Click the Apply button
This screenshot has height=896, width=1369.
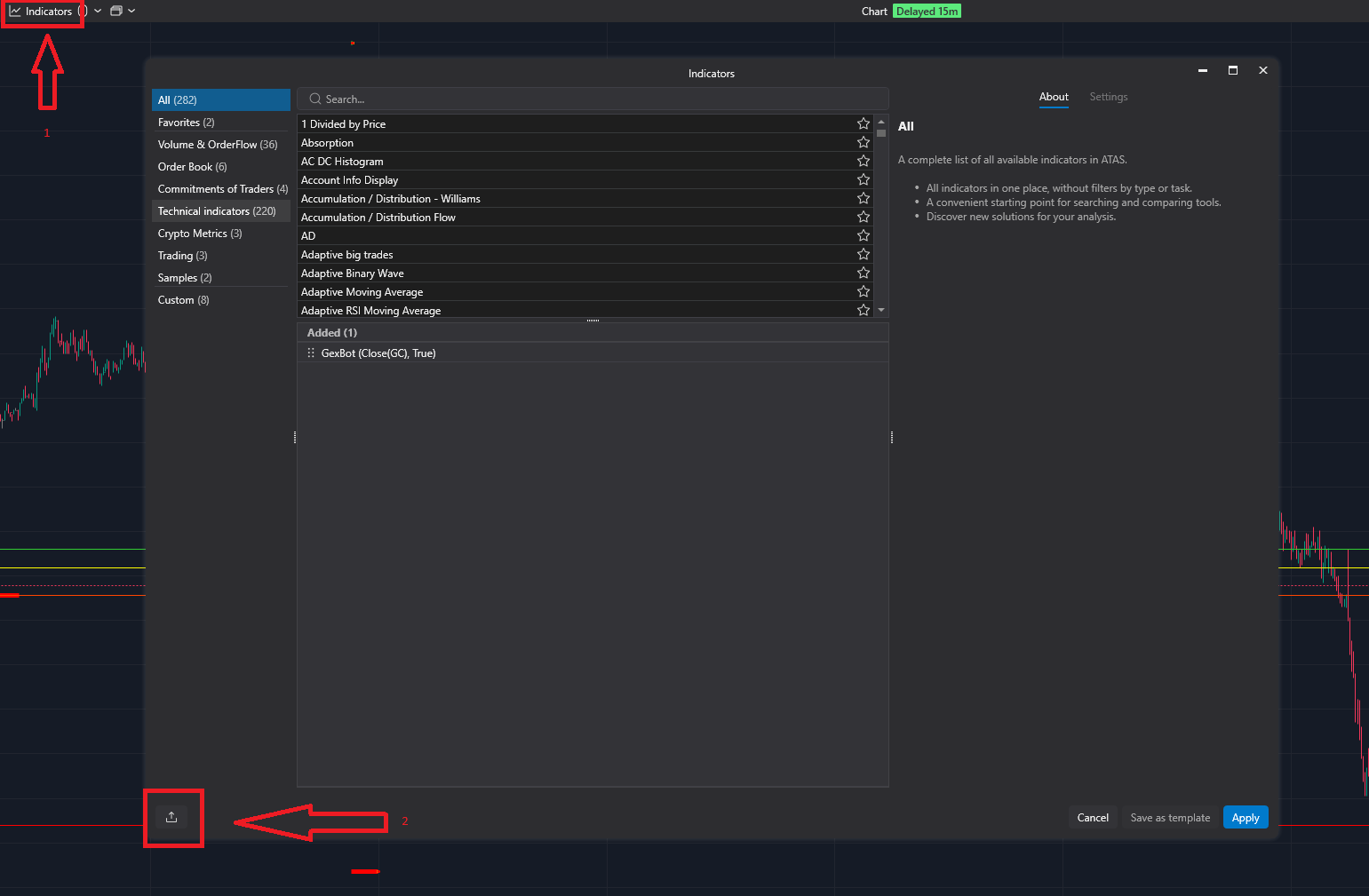pos(1246,818)
